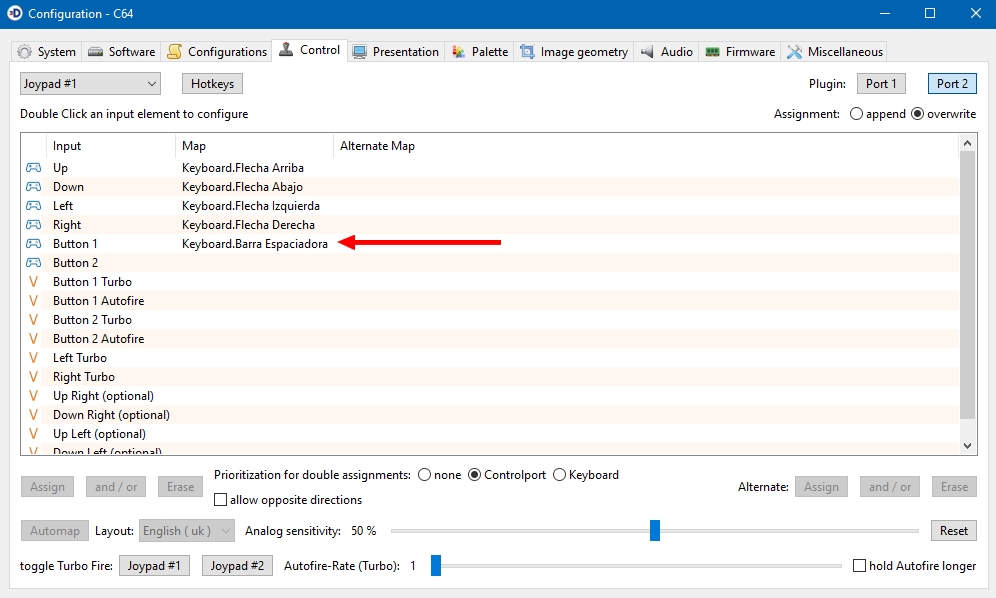Screen dimensions: 996x598
Task: Click the System tab gear icon
Action: click(x=24, y=52)
